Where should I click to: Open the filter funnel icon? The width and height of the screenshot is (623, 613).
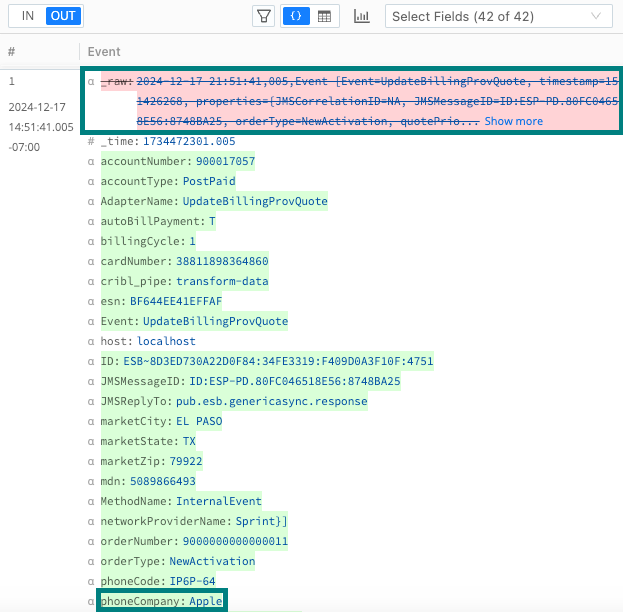264,16
